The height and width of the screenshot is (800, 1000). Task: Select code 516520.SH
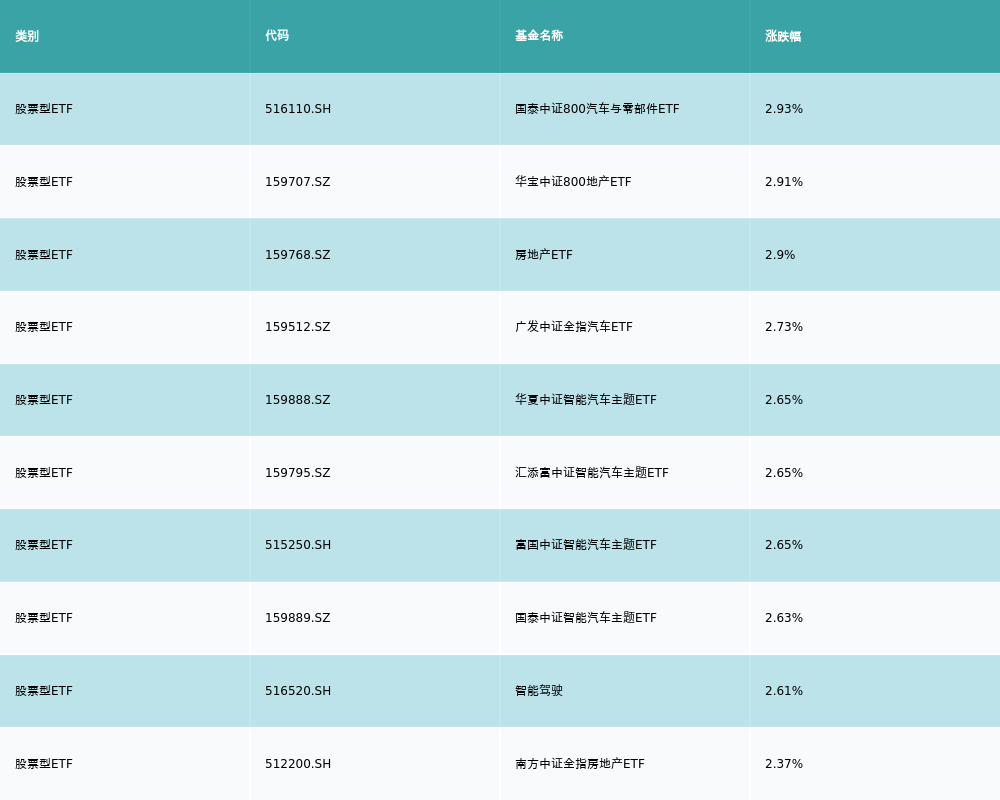click(x=298, y=691)
